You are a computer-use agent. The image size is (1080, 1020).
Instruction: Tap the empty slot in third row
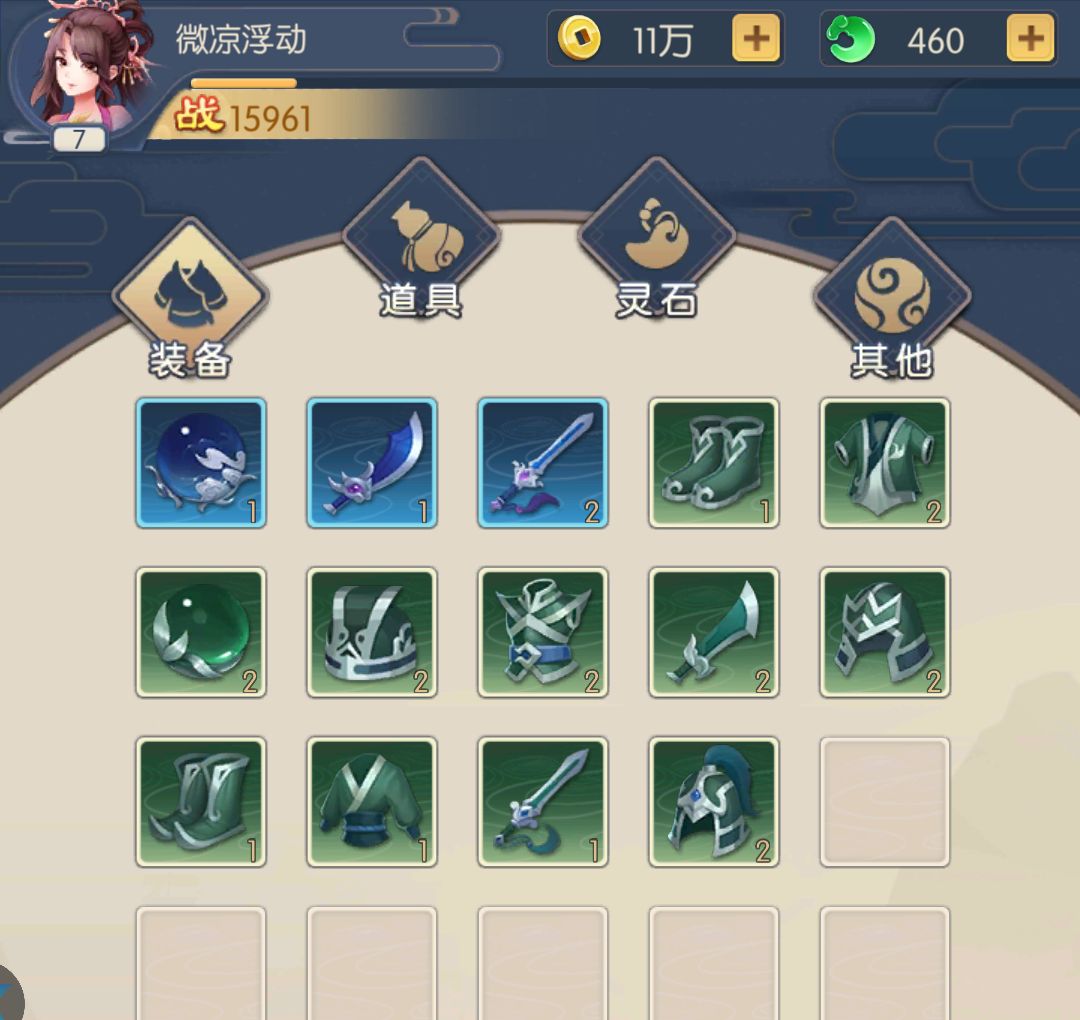(x=885, y=802)
